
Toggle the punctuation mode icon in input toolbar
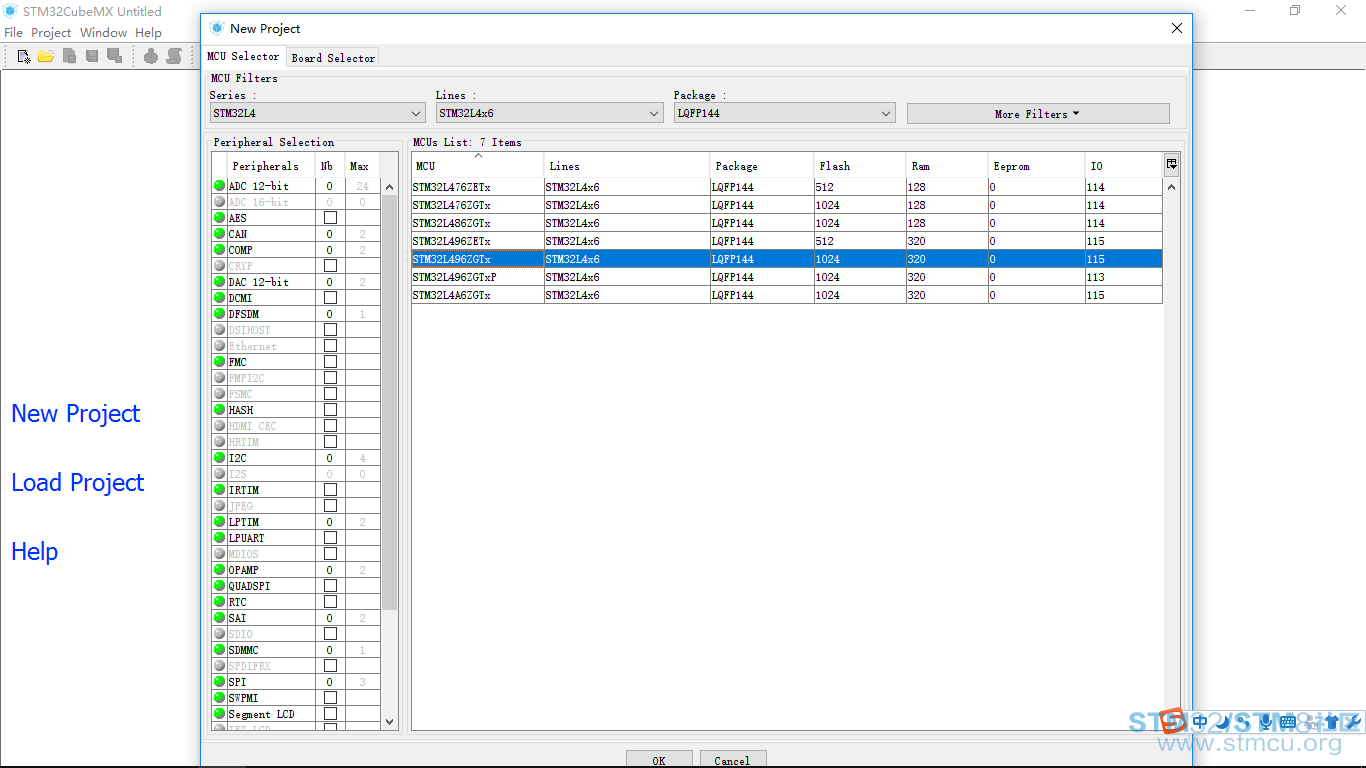click(1244, 722)
